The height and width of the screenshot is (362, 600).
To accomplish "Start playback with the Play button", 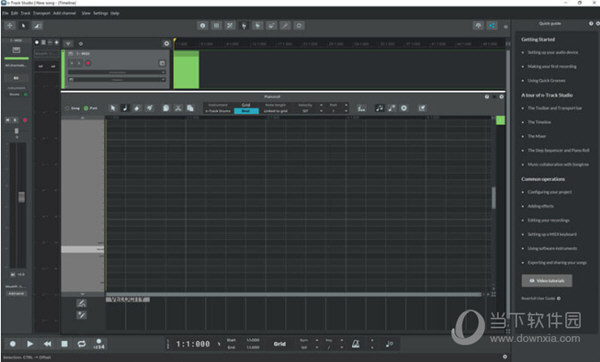I will point(30,344).
